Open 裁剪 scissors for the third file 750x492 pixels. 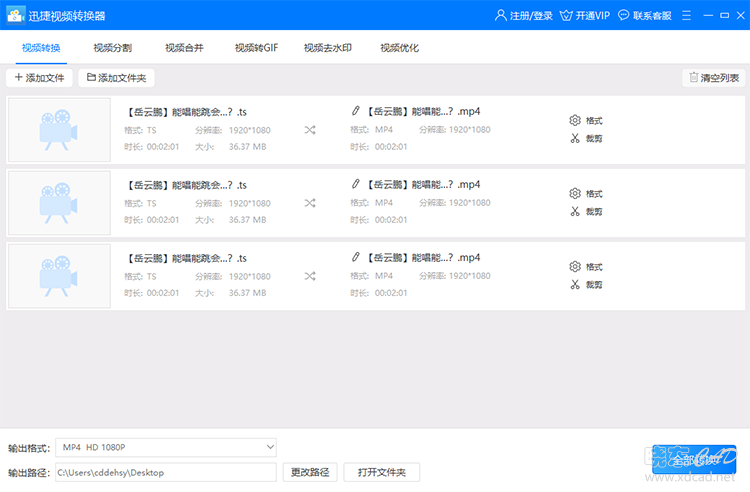pos(586,285)
